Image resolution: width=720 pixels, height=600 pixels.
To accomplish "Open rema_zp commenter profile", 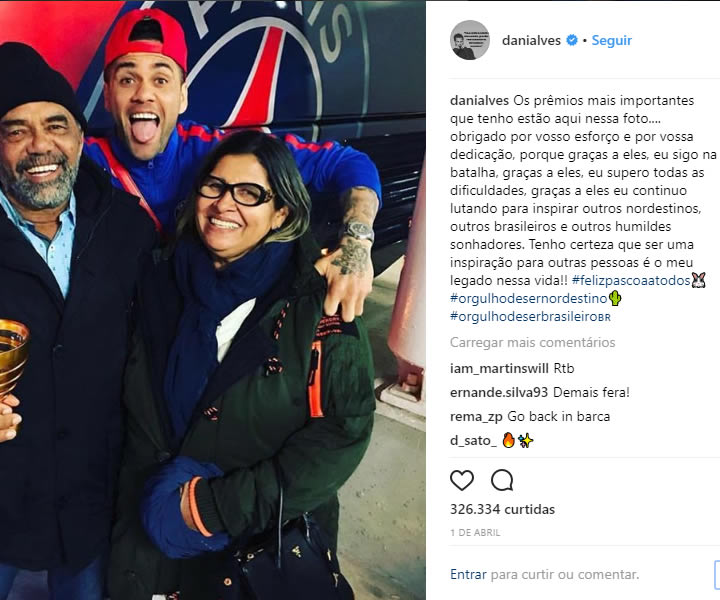I will 476,417.
